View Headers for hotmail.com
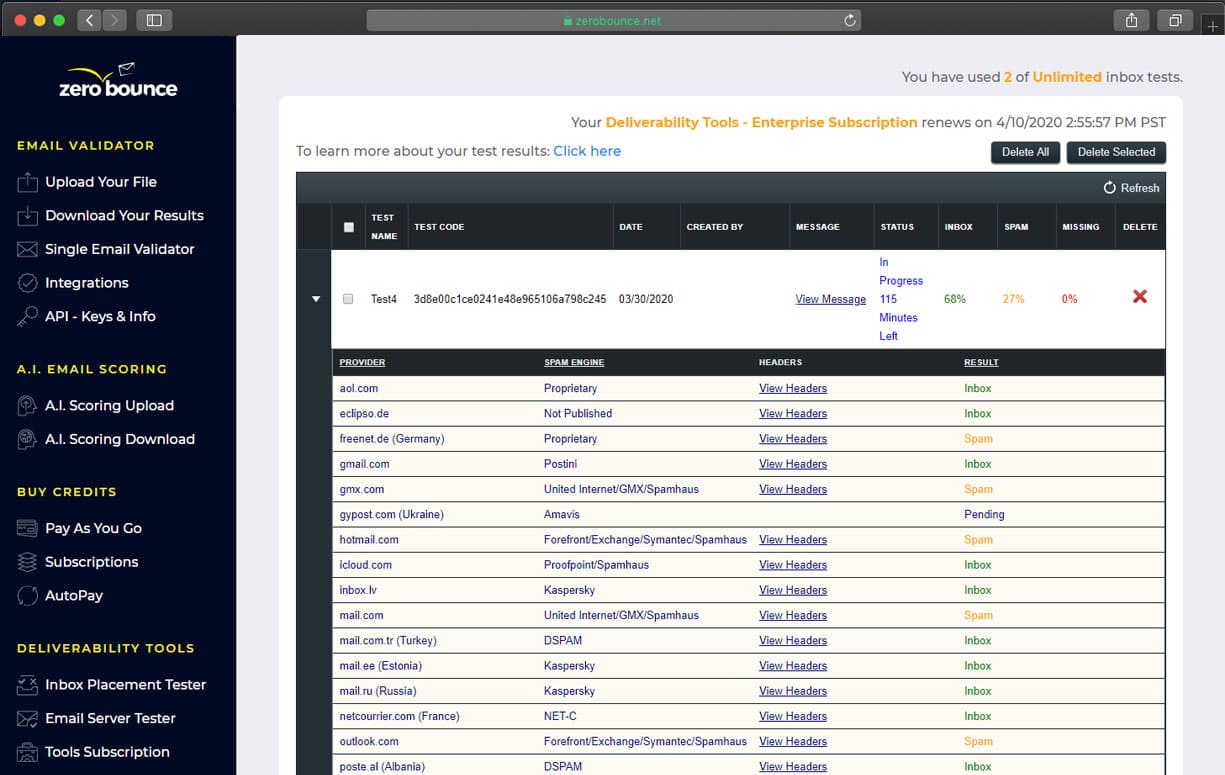The width and height of the screenshot is (1225, 775). pyautogui.click(x=793, y=540)
